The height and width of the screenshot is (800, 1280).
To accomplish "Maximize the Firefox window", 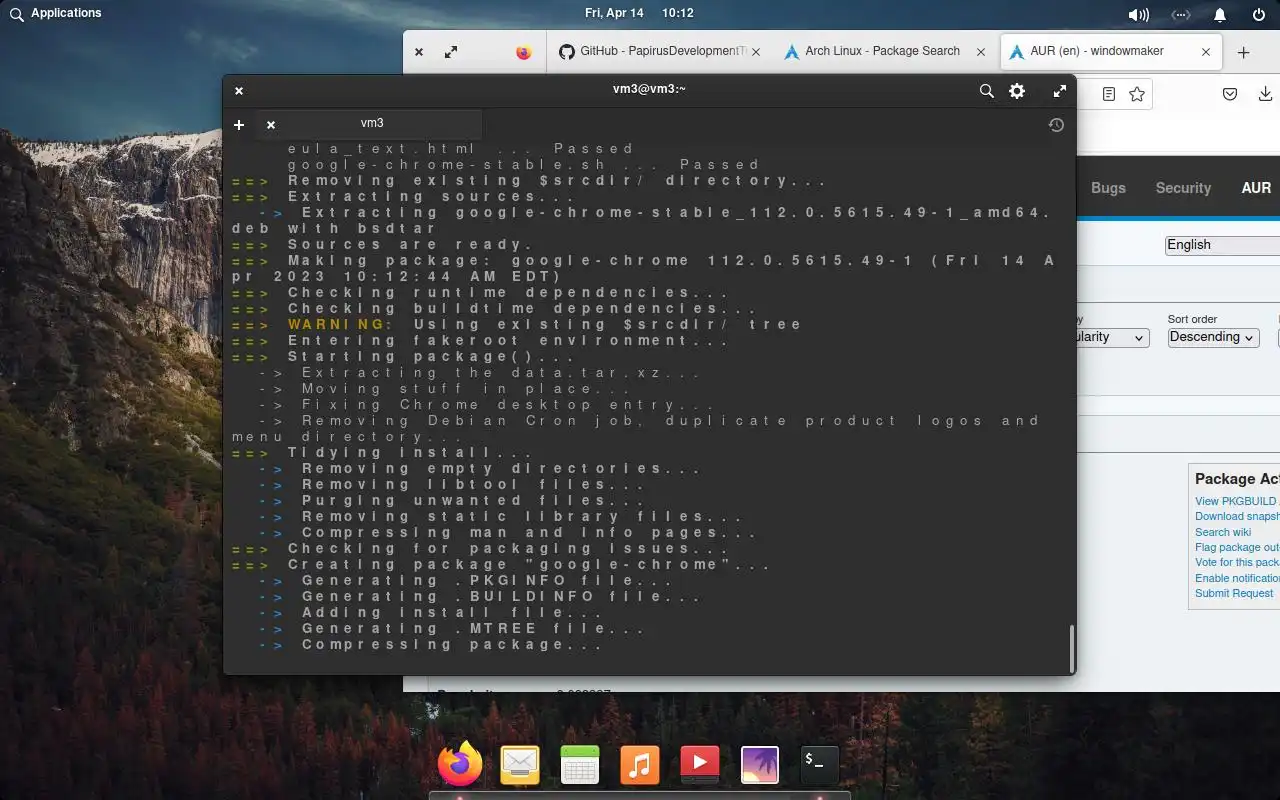I will [451, 52].
